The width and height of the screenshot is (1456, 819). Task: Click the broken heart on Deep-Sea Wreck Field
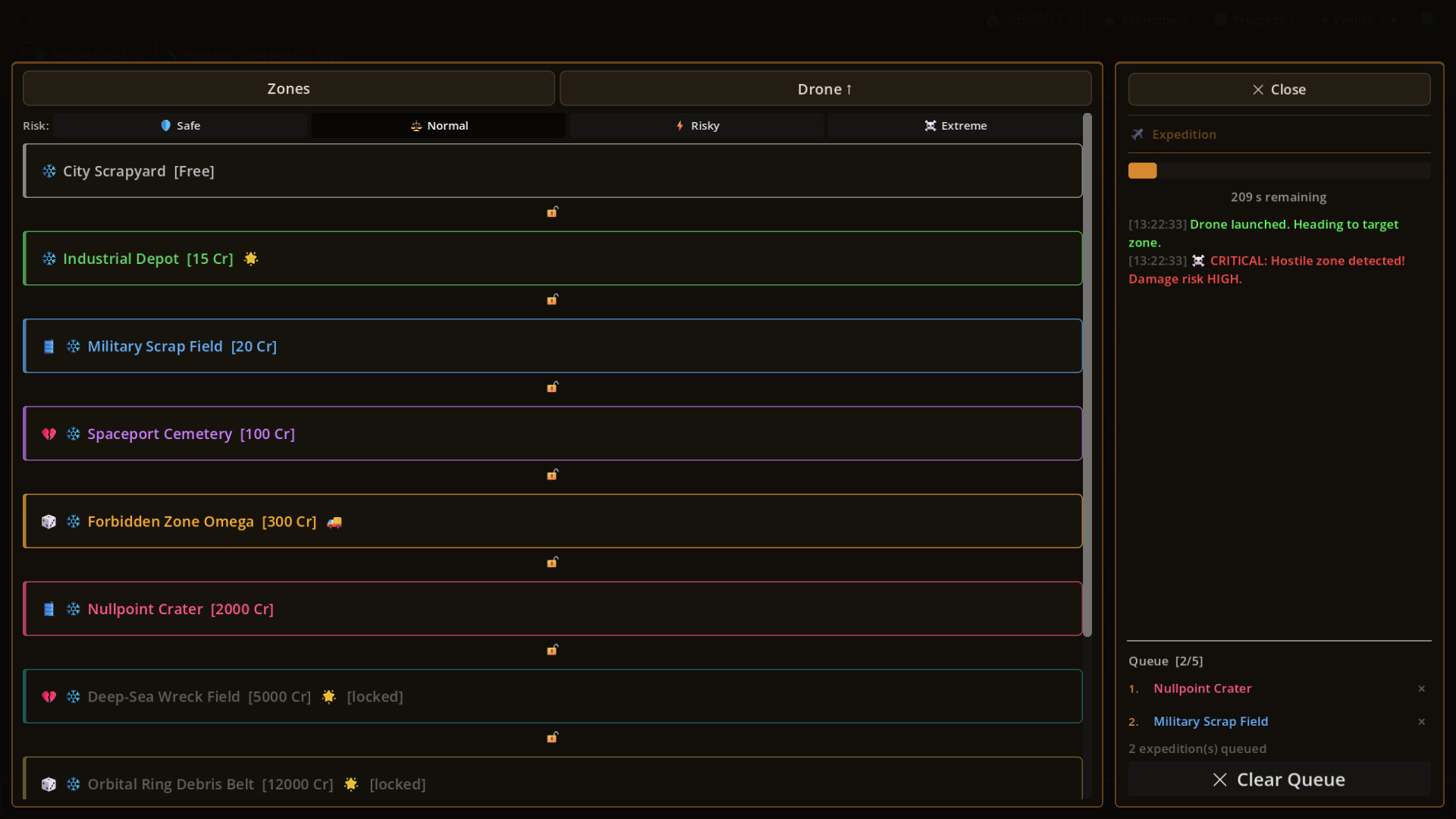[x=49, y=696]
